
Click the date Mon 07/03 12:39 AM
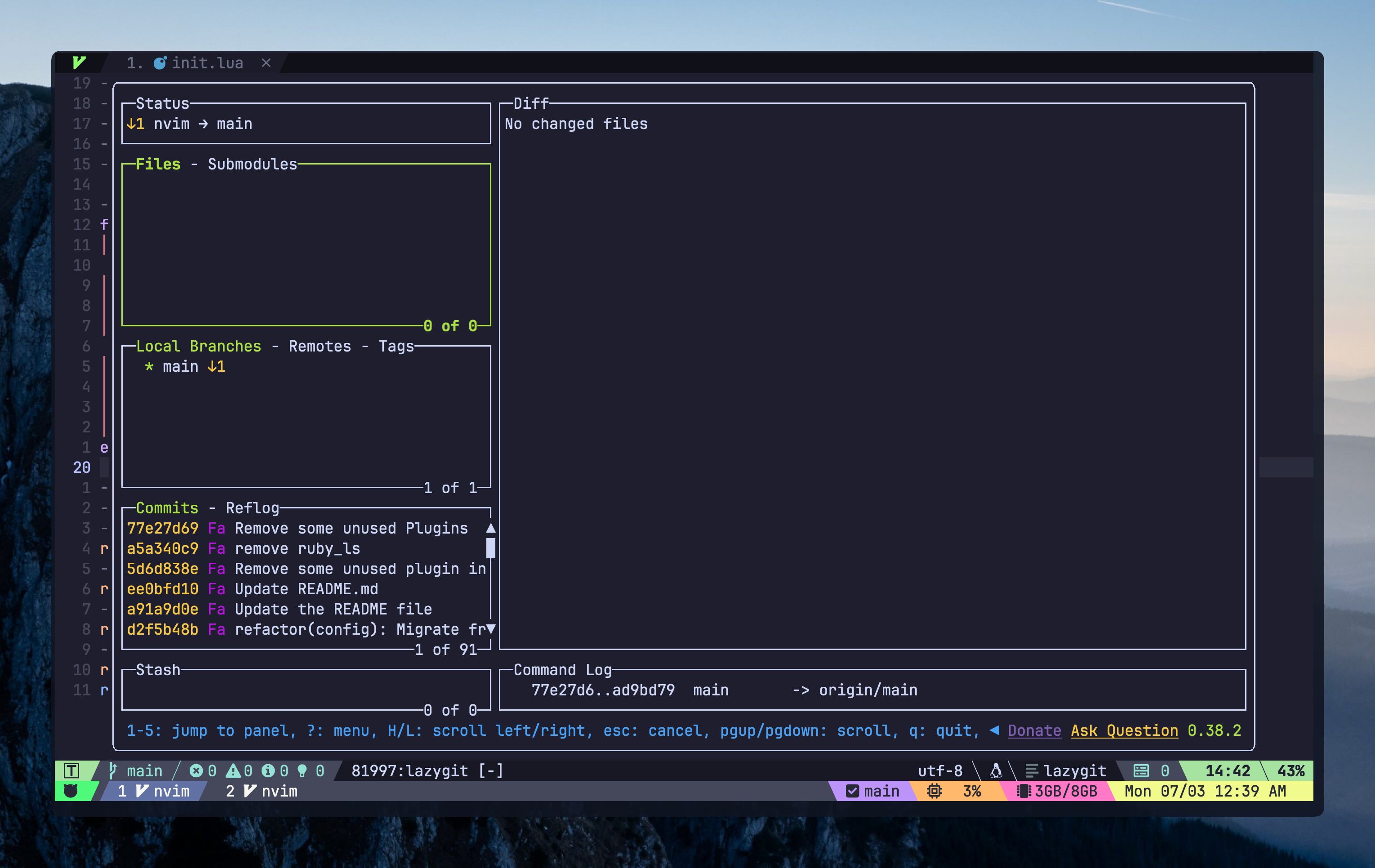click(x=1205, y=791)
